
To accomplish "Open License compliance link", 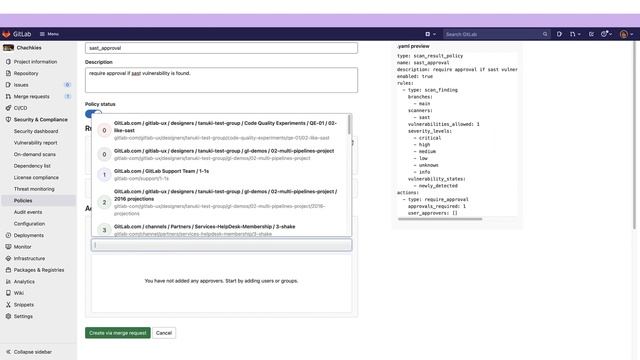I will click(36, 178).
